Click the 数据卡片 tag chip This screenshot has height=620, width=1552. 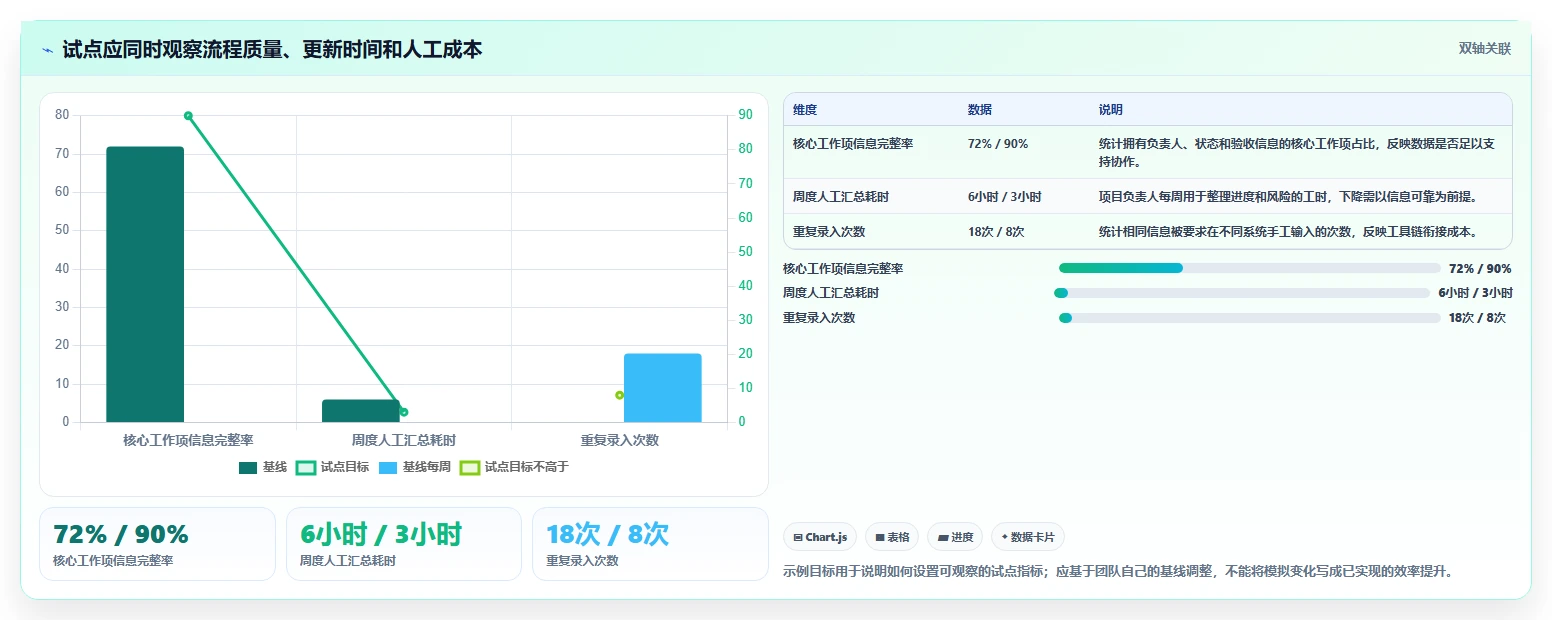click(1028, 537)
